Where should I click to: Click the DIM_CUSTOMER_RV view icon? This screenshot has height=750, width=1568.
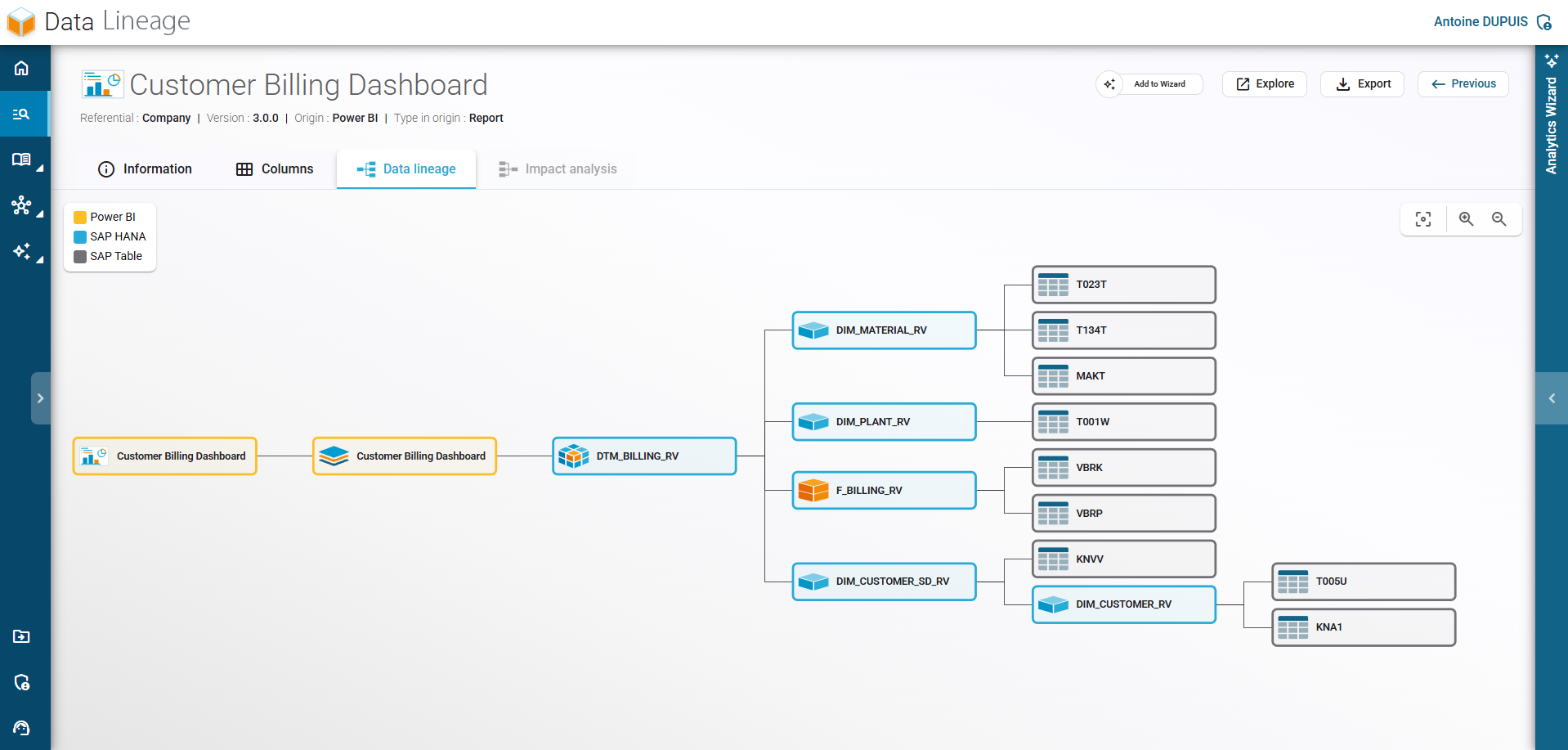[1053, 604]
